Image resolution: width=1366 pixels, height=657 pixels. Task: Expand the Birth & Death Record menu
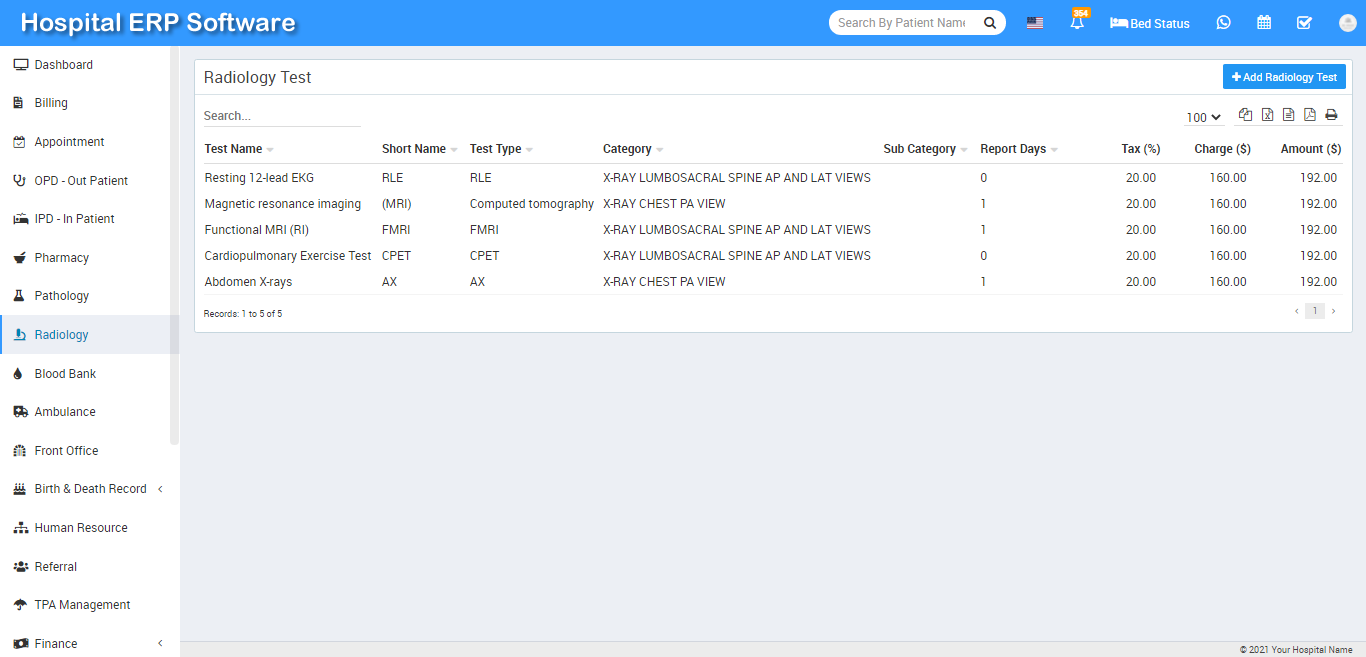coord(90,488)
